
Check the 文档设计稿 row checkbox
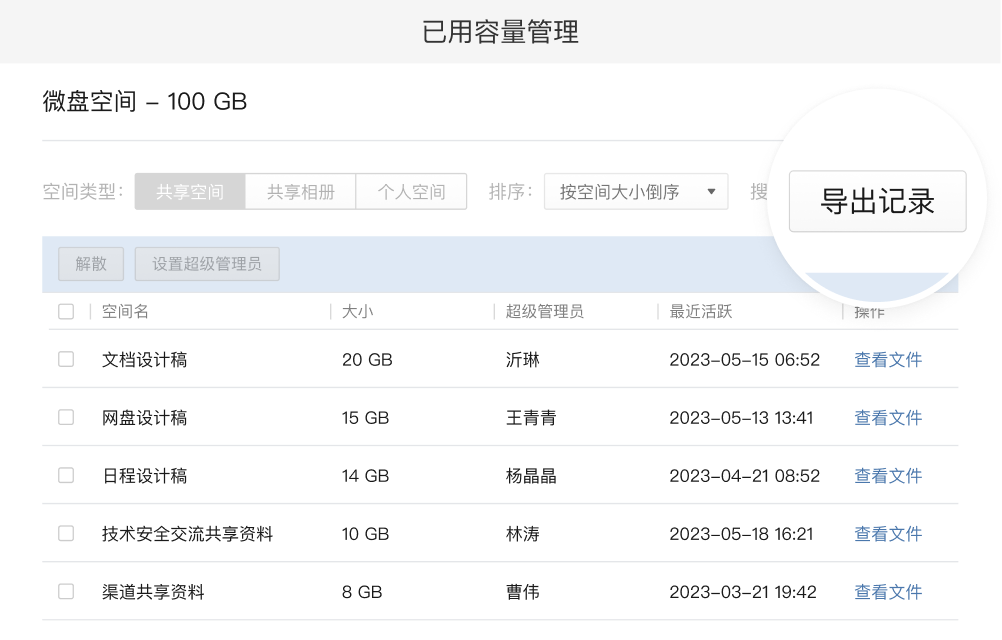66,360
